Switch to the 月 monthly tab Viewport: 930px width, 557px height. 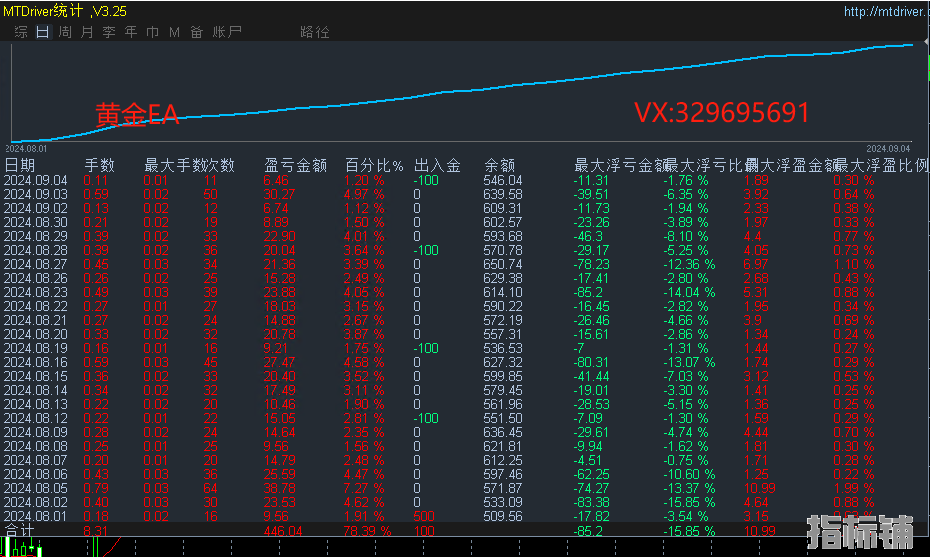click(86, 32)
